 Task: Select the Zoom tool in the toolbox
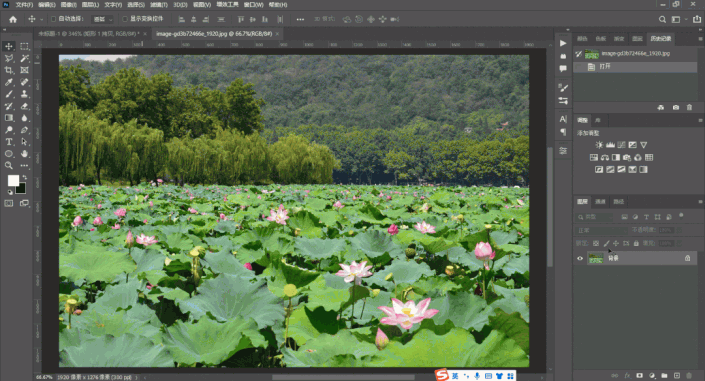pyautogui.click(x=9, y=166)
